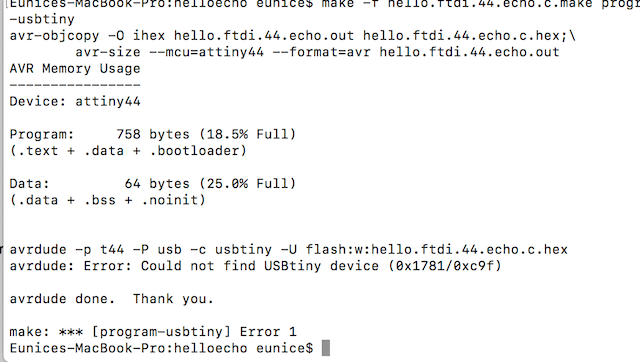The height and width of the screenshot is (362, 640).
Task: Click the dashed separator line under the heading
Action: click(x=75, y=85)
